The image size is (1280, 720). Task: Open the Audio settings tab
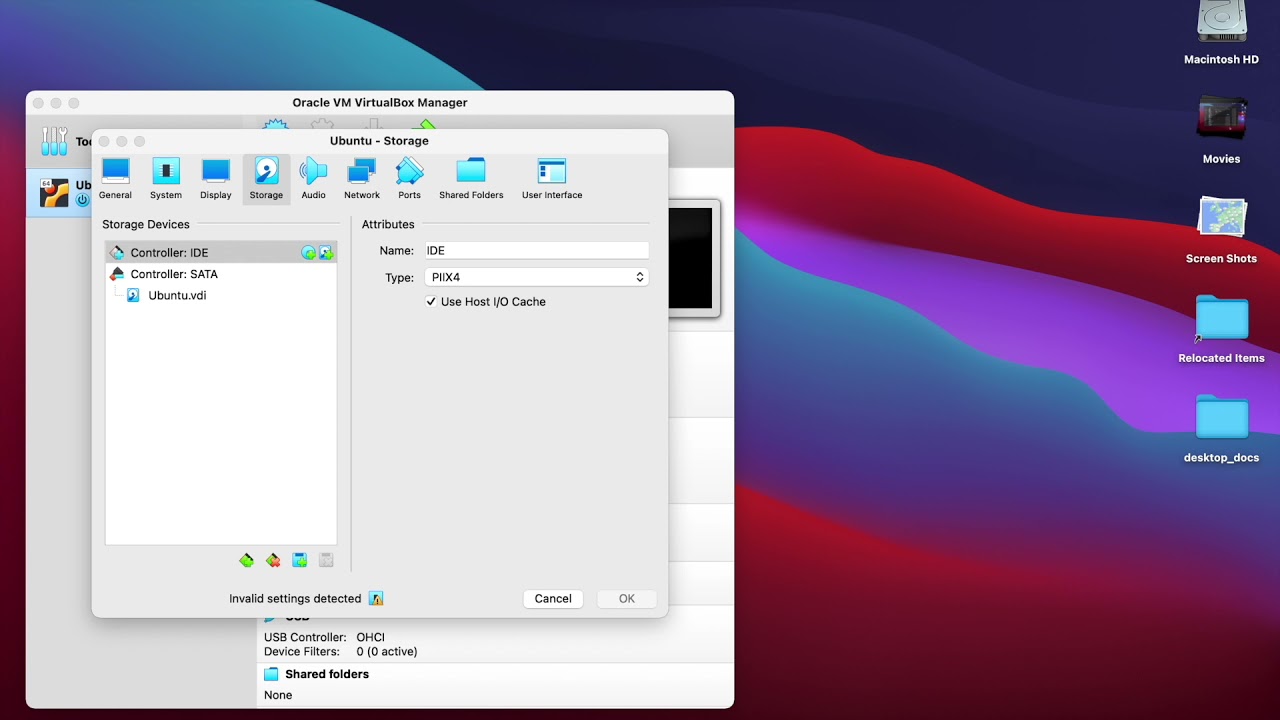pos(313,180)
